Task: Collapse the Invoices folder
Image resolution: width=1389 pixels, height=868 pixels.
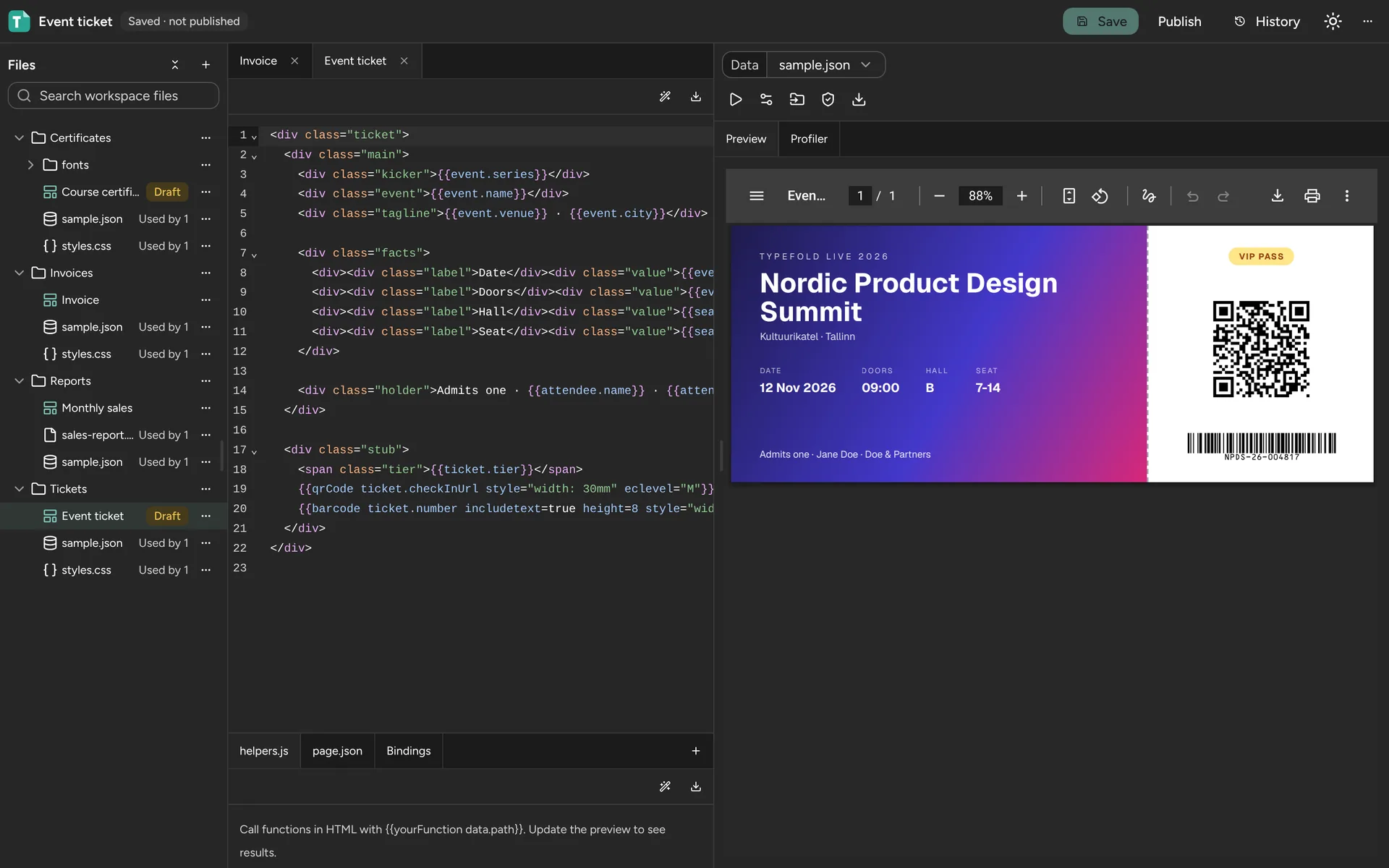Action: coord(20,273)
